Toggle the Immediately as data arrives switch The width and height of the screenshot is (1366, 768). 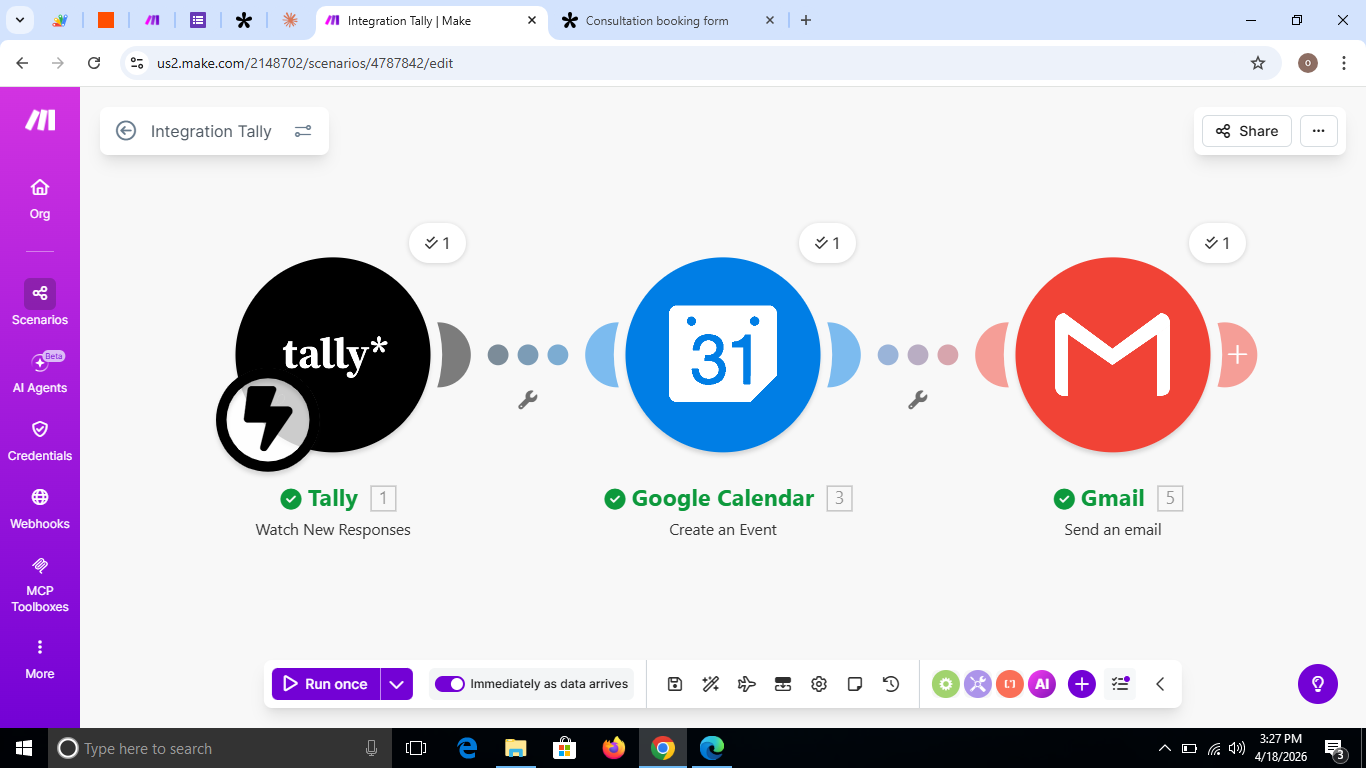pyautogui.click(x=450, y=684)
